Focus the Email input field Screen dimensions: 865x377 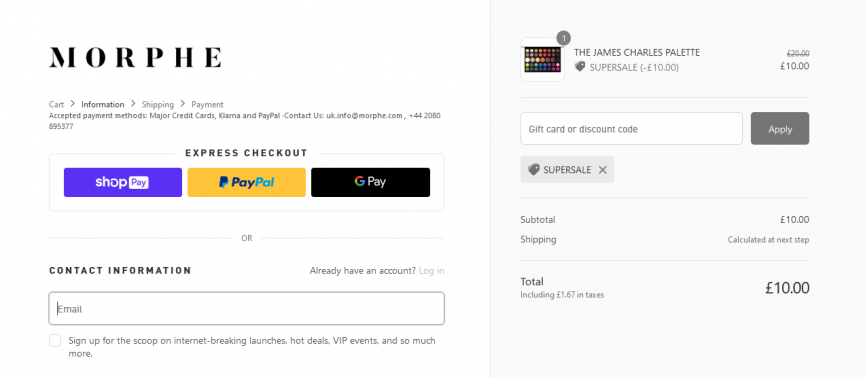tap(247, 309)
